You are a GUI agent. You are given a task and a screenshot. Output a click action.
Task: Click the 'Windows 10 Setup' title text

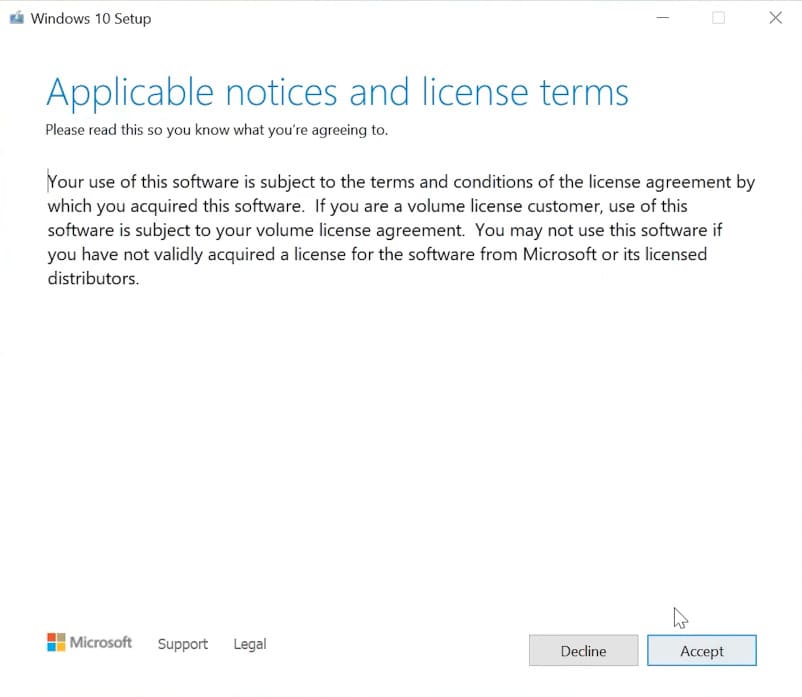click(91, 19)
